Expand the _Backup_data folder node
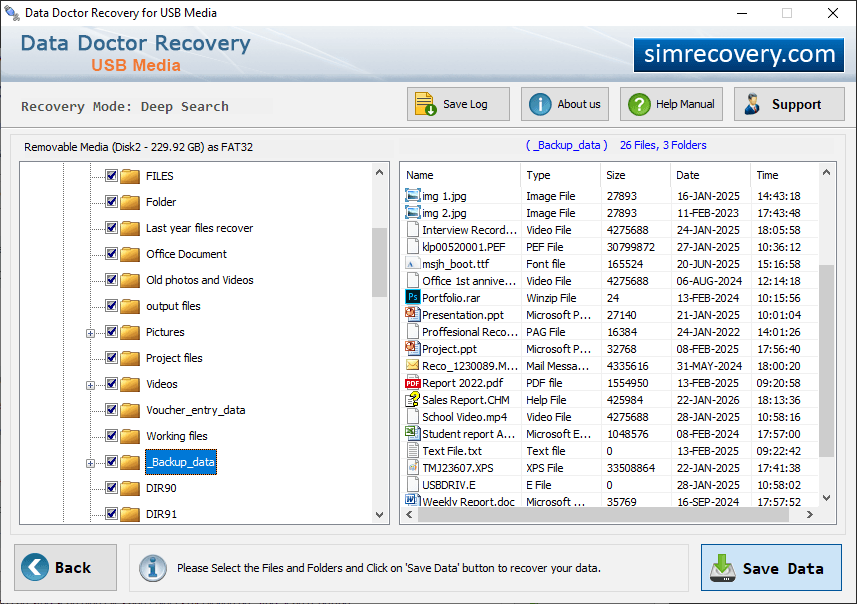This screenshot has width=857, height=604. [x=90, y=464]
